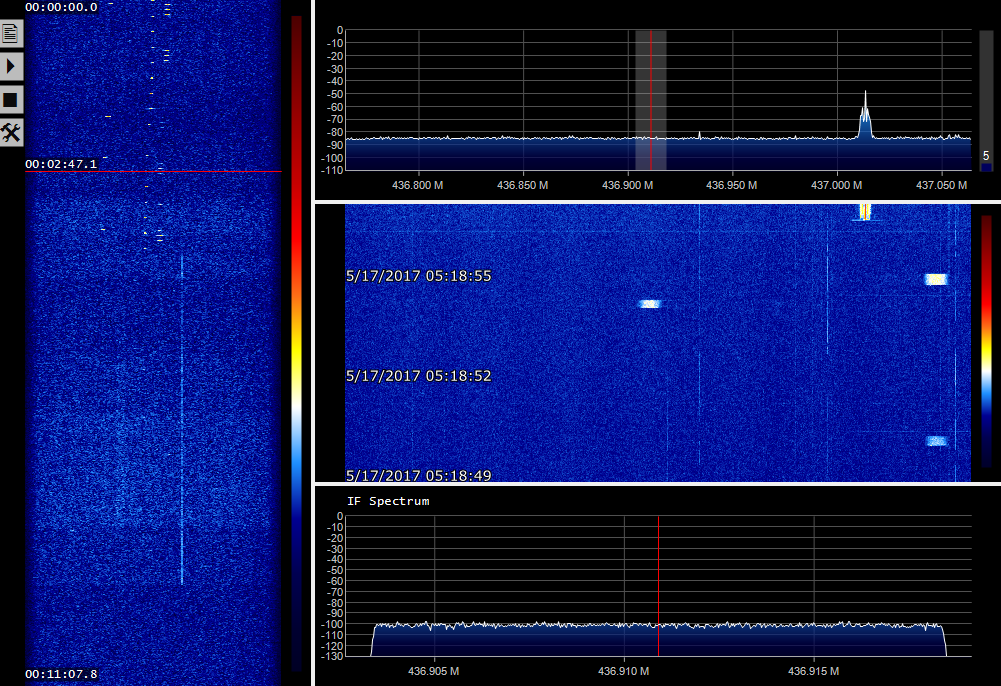Click the recording waterfall color gradient bar

(296, 343)
